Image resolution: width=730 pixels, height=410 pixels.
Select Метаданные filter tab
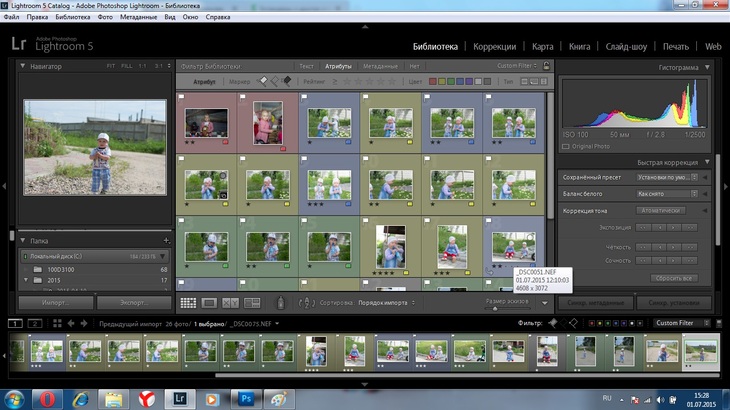click(x=380, y=66)
